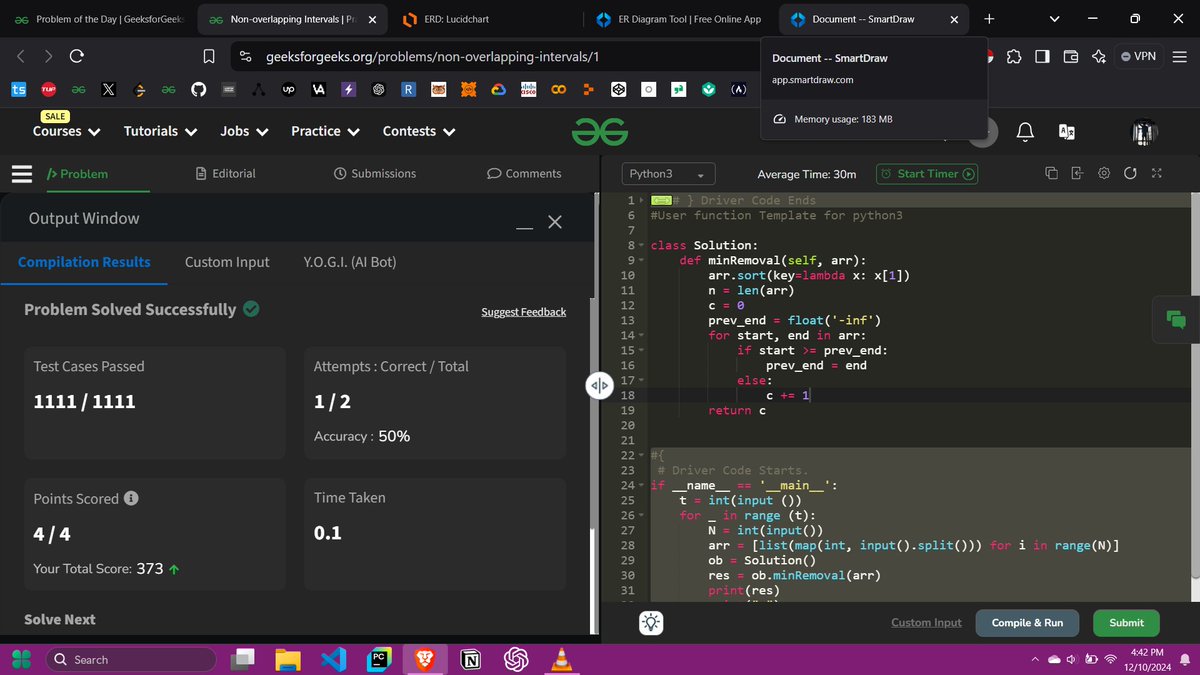Minimize the Output Window panel
Viewport: 1200px width, 675px height.
(x=524, y=226)
